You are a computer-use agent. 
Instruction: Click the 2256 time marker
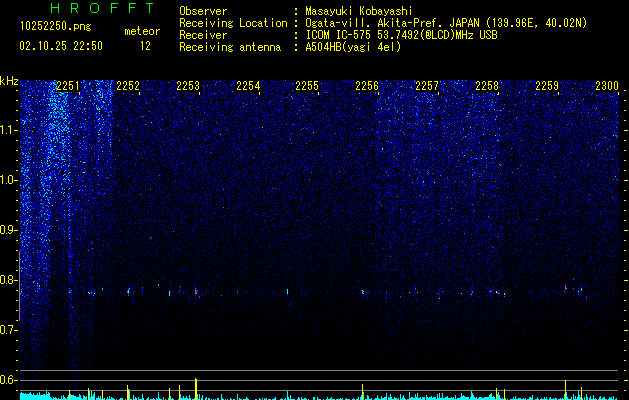[367, 86]
